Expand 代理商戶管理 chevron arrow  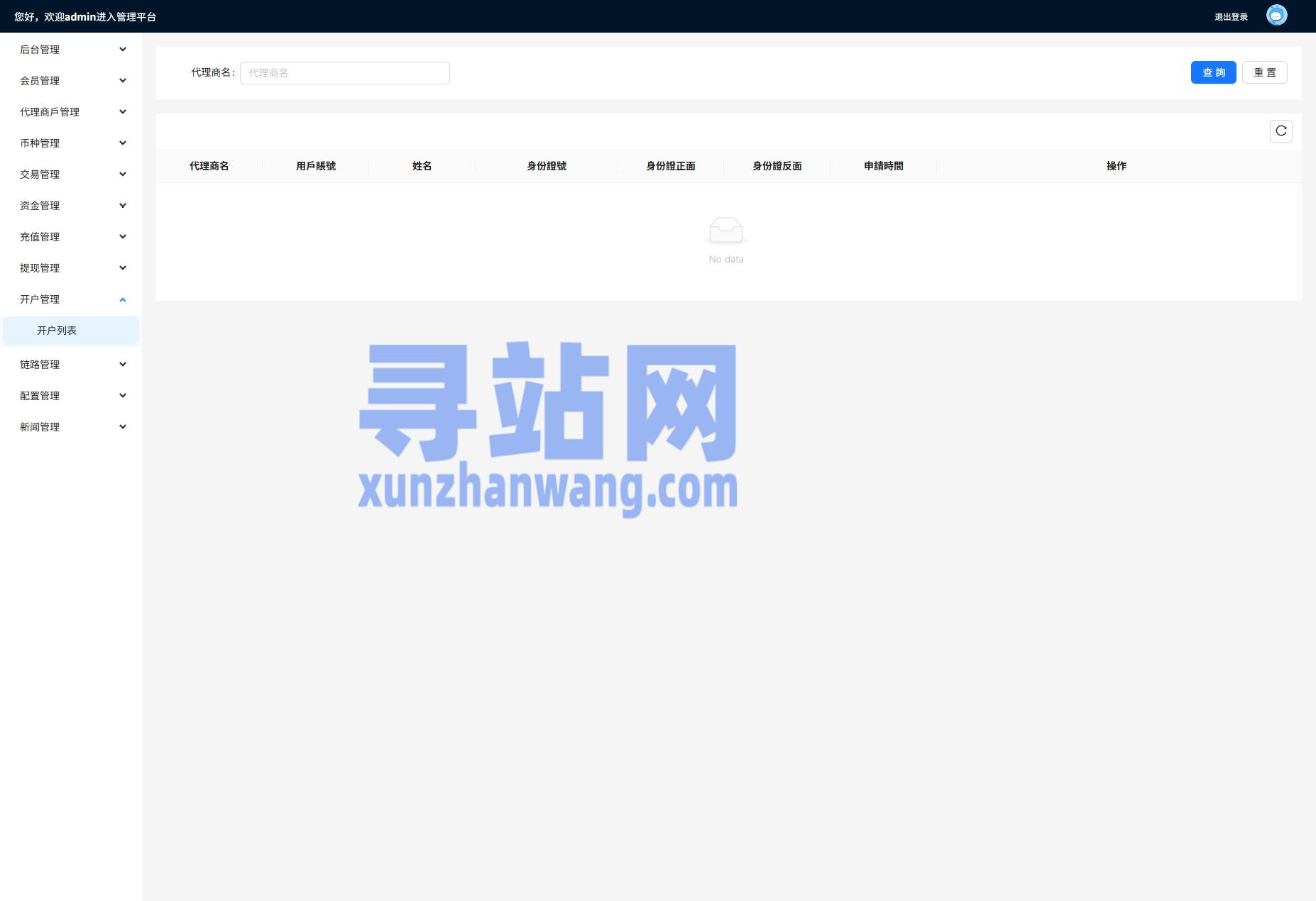click(123, 112)
